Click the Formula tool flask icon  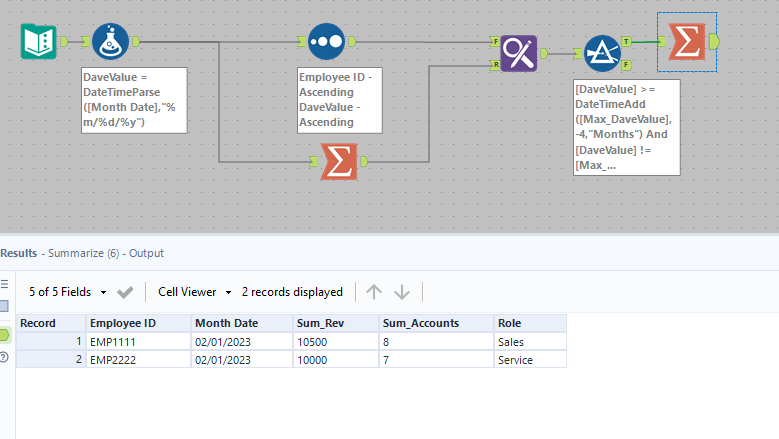[x=111, y=42]
